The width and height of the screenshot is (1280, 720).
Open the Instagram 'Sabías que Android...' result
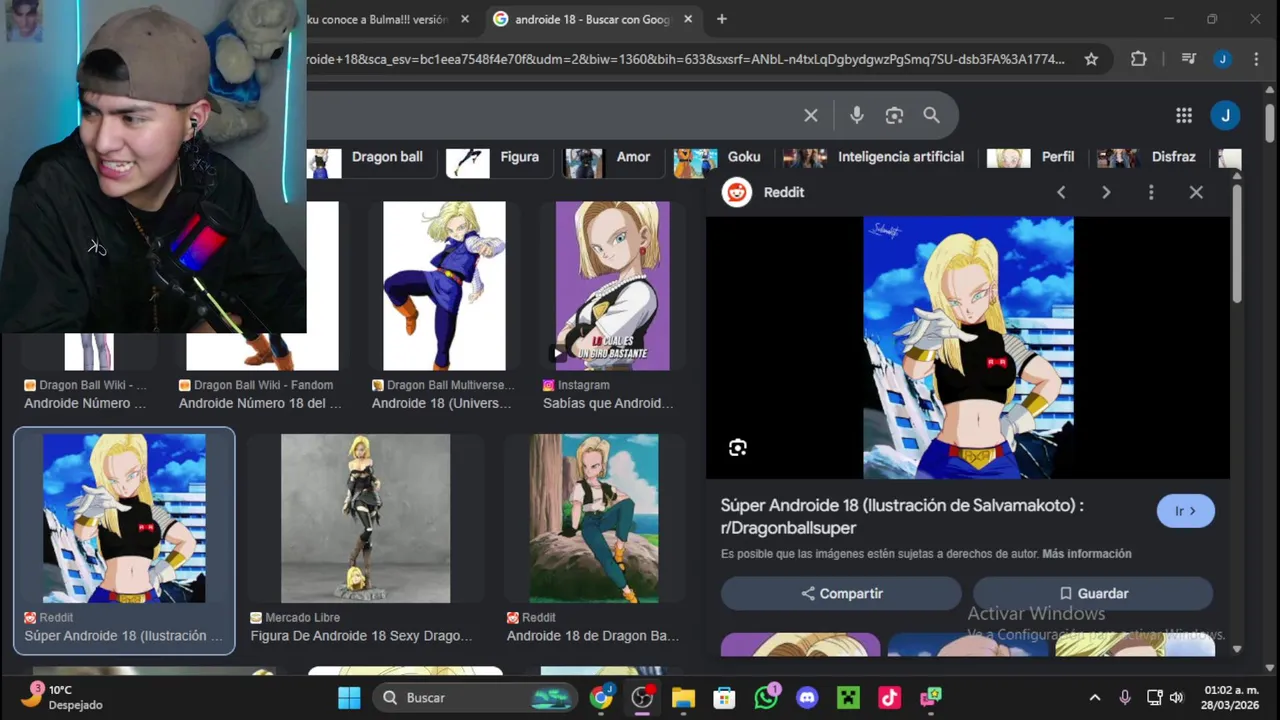(608, 404)
